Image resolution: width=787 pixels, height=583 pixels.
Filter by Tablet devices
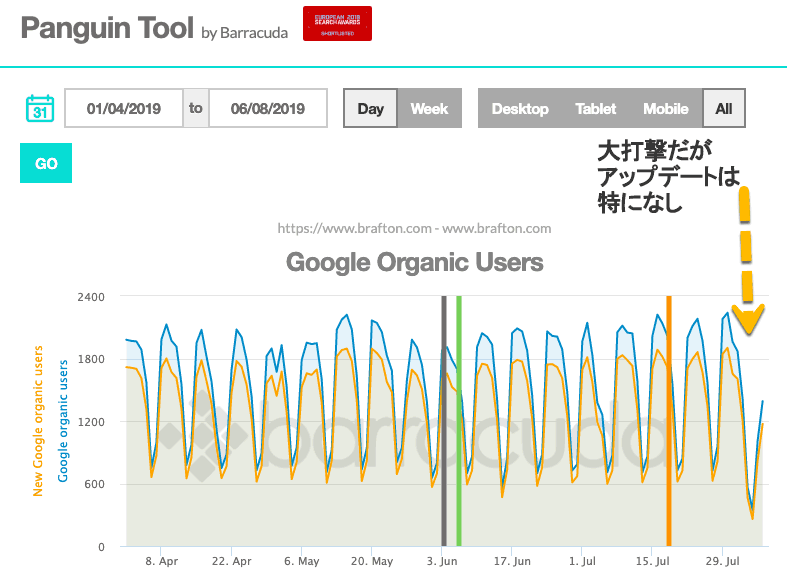(595, 108)
